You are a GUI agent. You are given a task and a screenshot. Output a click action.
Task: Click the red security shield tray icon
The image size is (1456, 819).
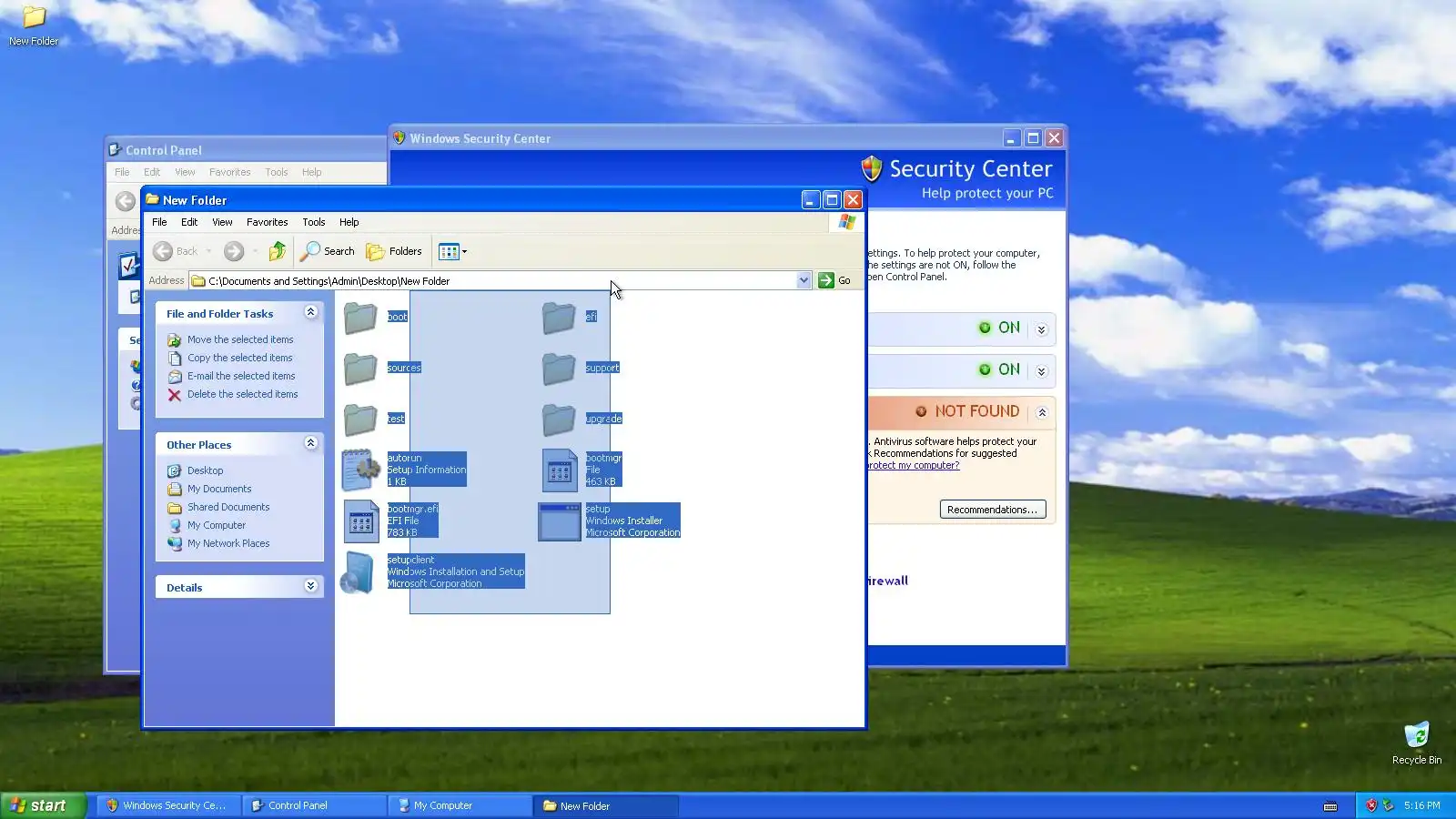pos(1371,805)
